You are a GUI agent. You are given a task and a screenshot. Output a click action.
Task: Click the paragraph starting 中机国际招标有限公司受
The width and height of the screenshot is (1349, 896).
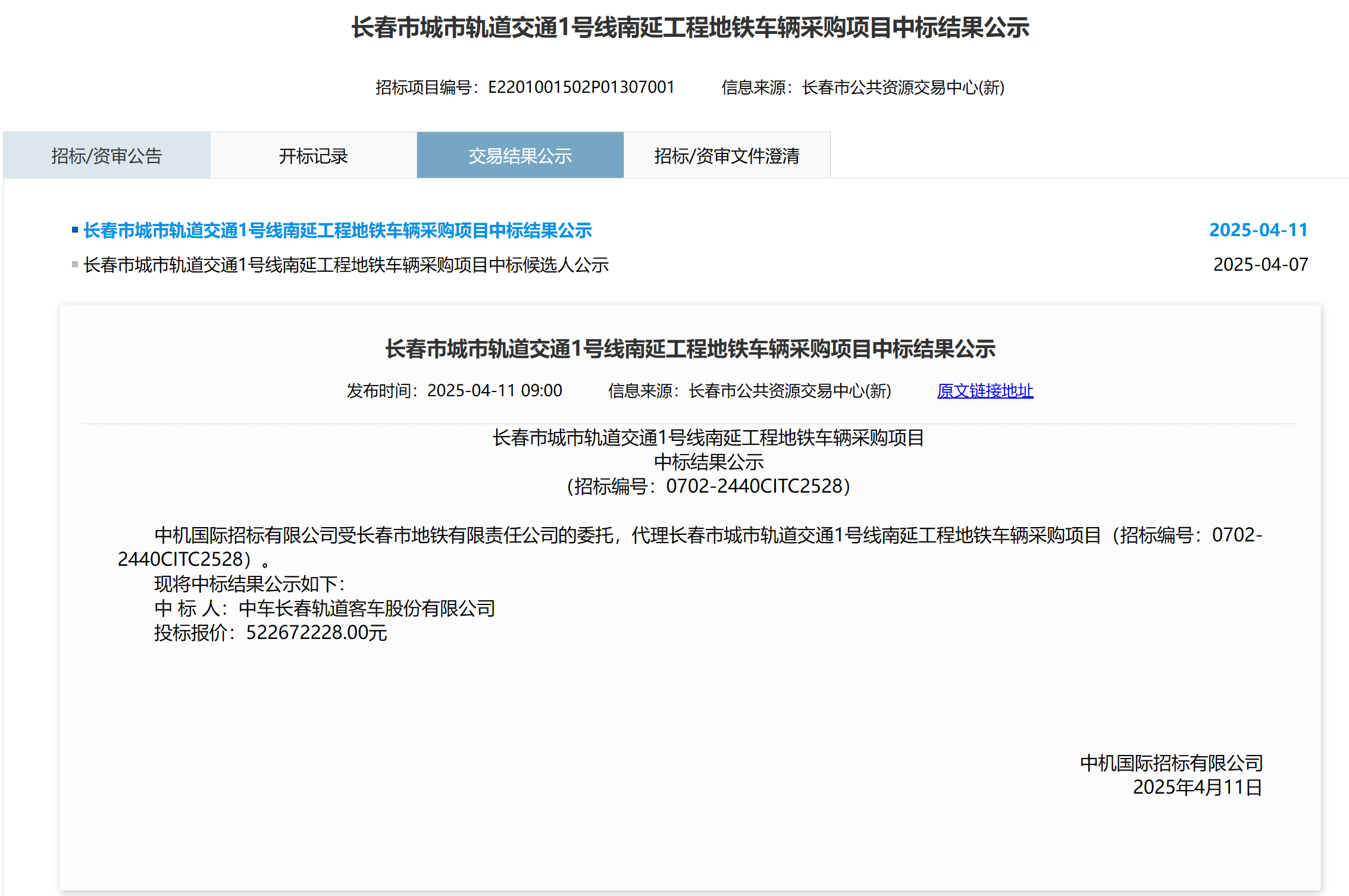tap(690, 547)
